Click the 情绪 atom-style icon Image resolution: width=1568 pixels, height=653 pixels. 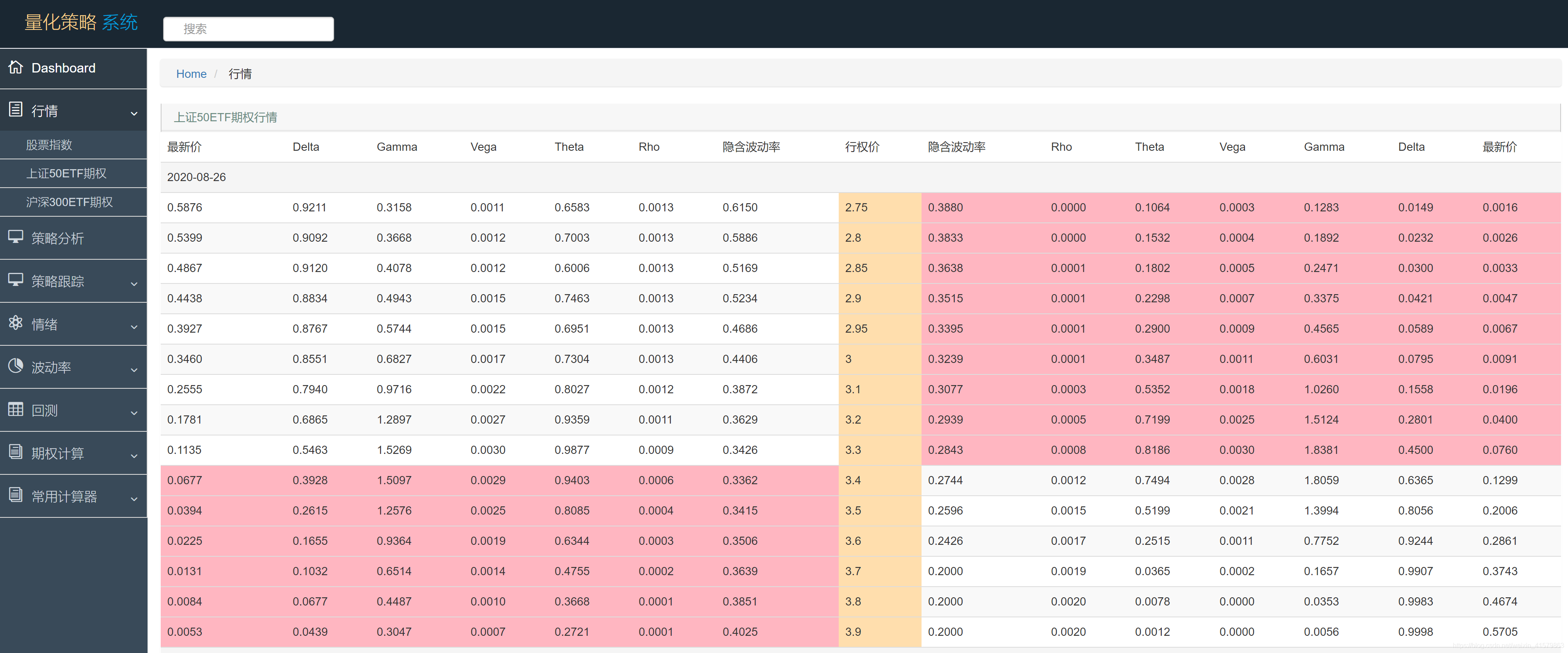point(16,323)
